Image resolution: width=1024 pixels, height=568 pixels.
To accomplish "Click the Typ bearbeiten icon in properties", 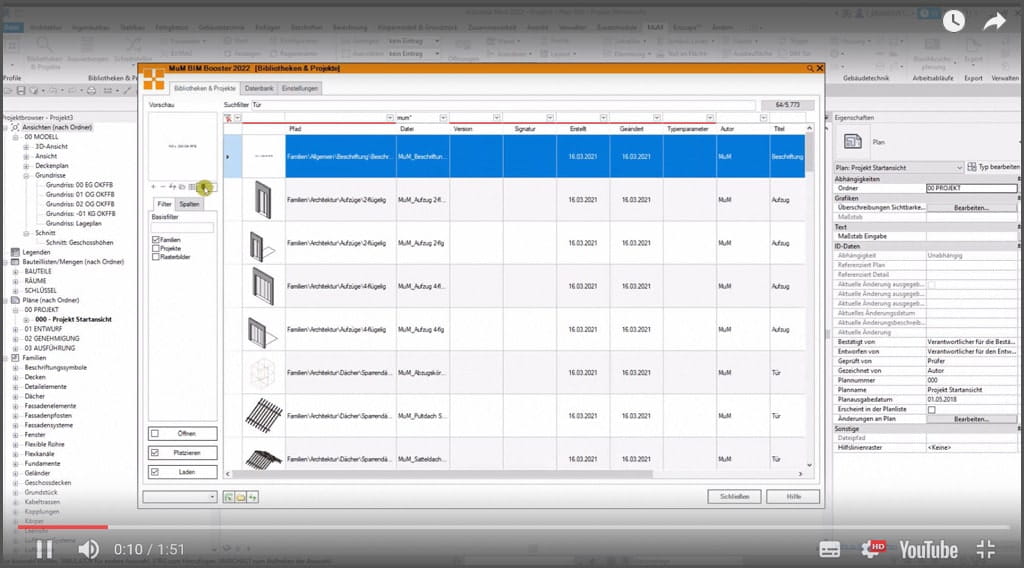I will tap(971, 167).
